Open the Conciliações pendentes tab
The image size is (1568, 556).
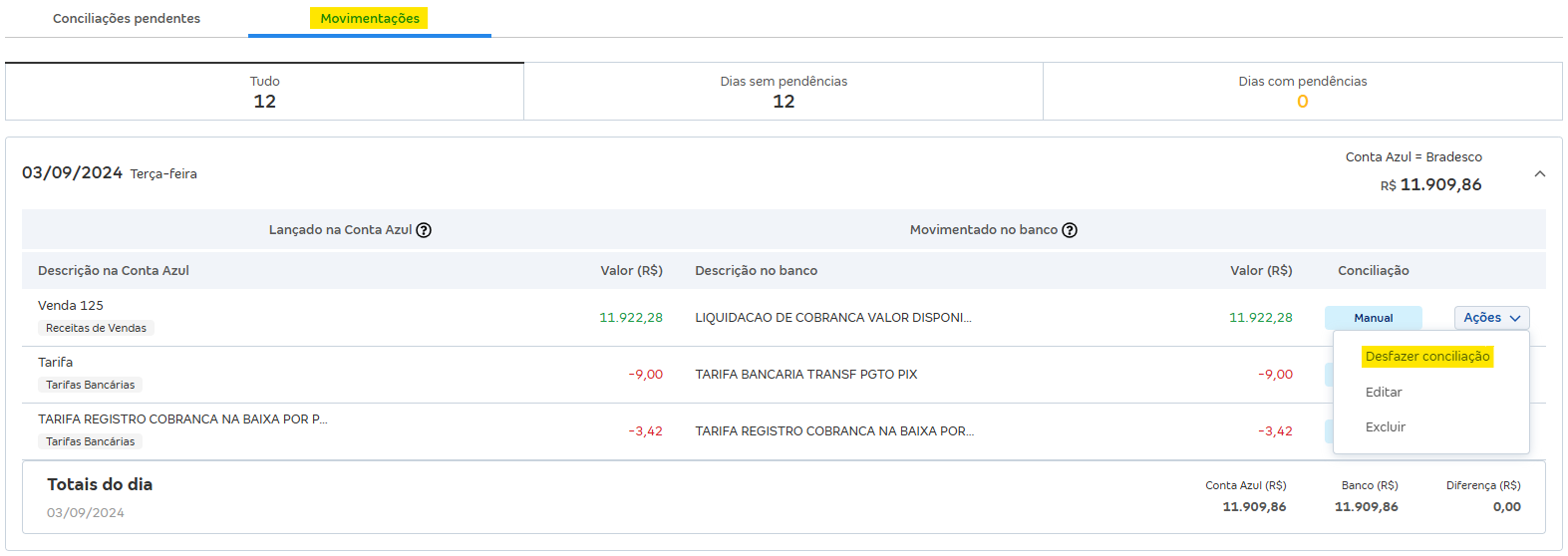pyautogui.click(x=127, y=19)
